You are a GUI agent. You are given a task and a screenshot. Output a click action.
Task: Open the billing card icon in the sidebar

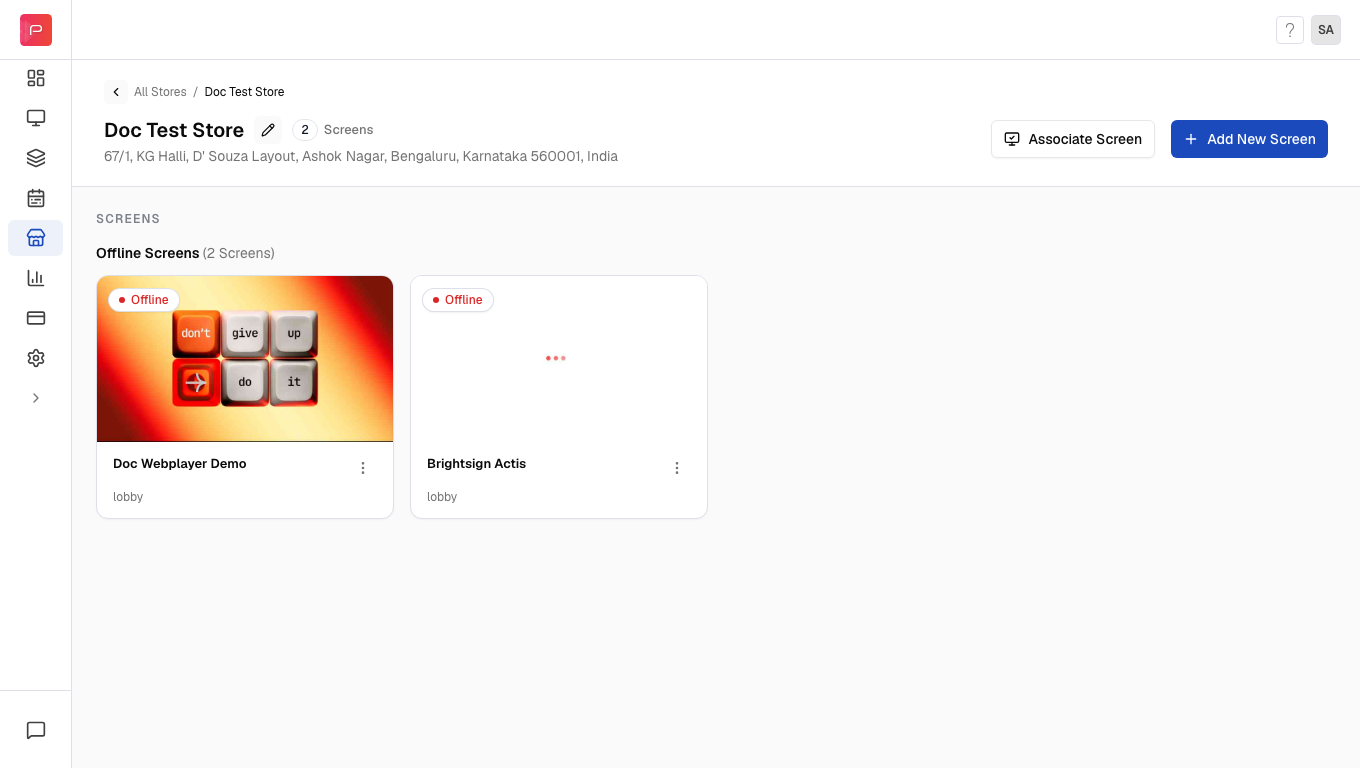[36, 318]
